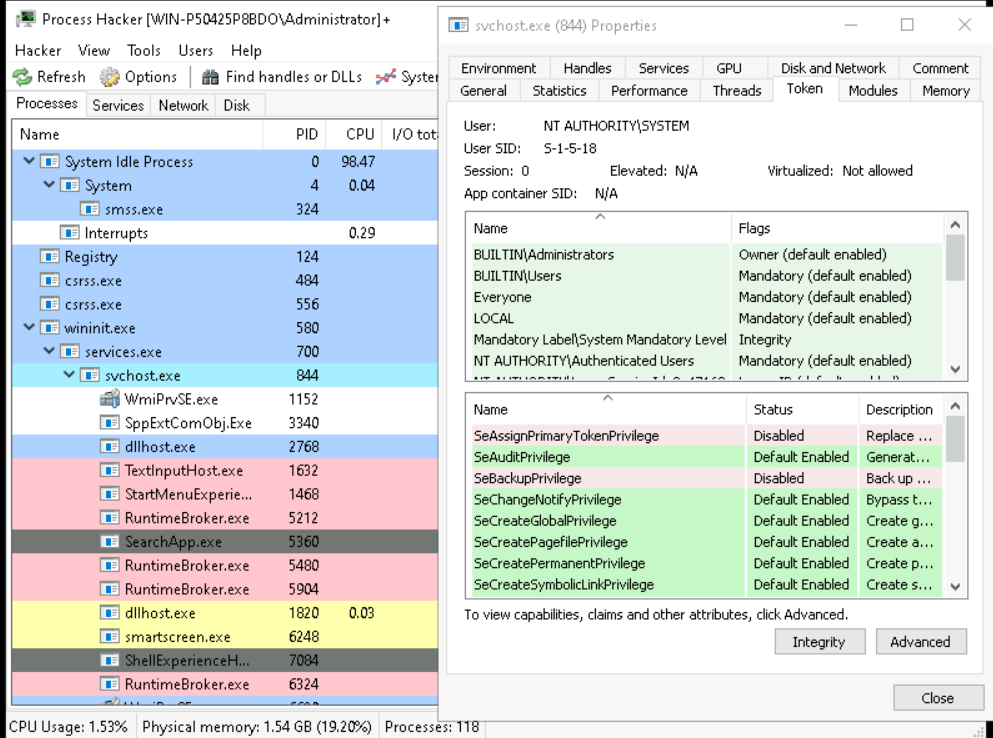Click the Properties window title icon
Viewport: 993px width, 738px height.
[x=458, y=25]
